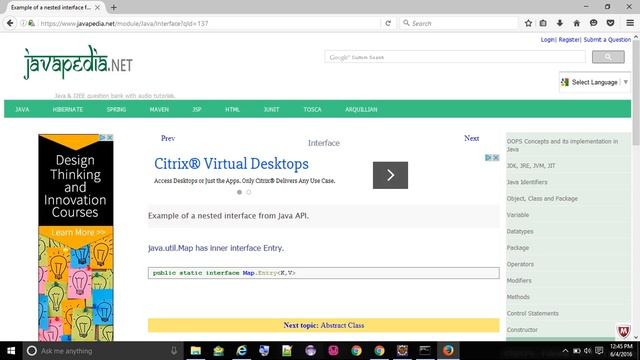
Task: Show hidden system tray icons
Action: 565,351
